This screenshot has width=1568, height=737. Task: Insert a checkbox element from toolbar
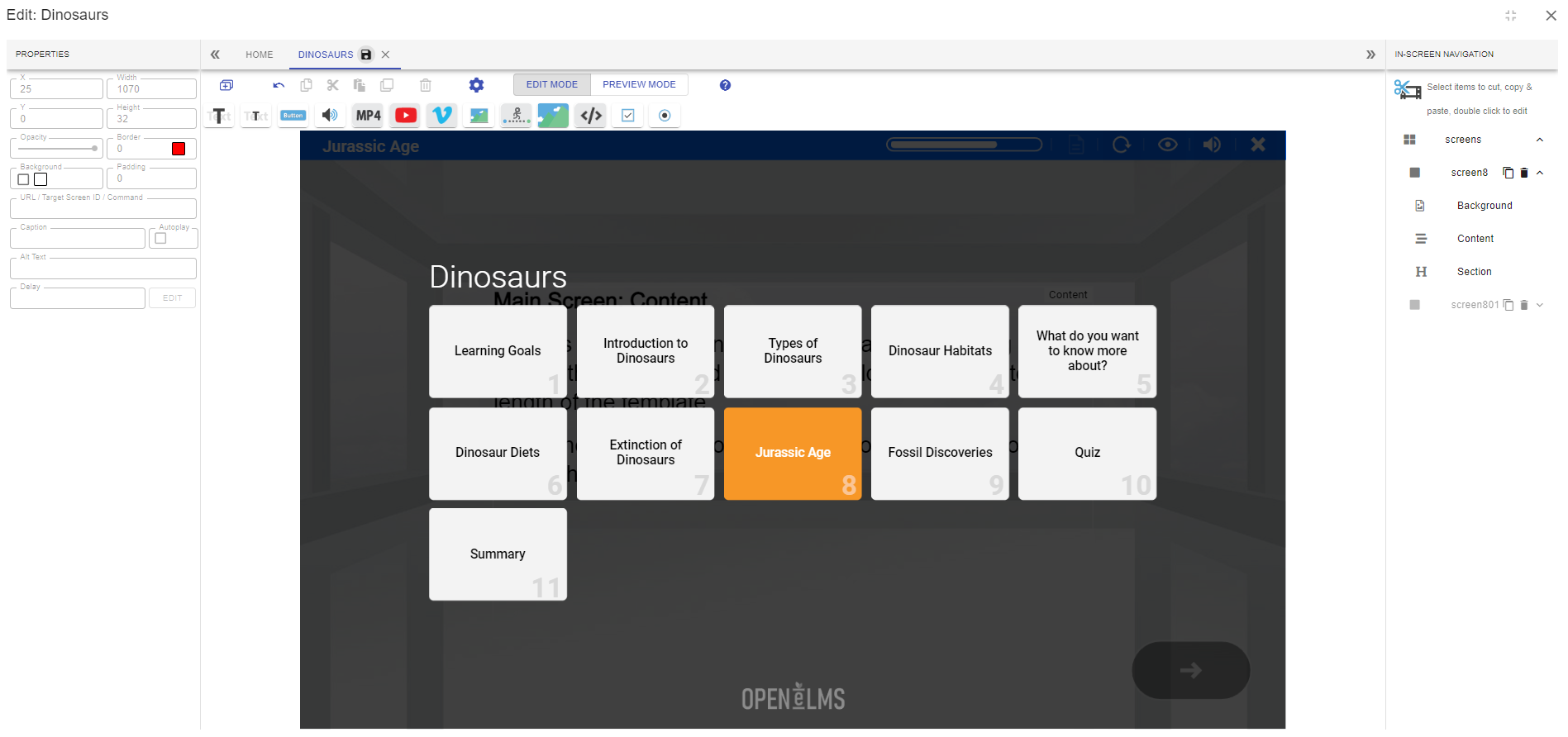(628, 116)
